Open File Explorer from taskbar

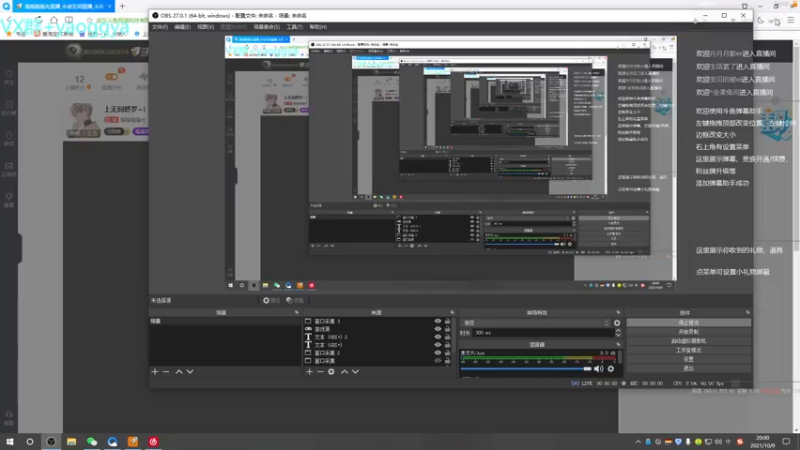71,441
